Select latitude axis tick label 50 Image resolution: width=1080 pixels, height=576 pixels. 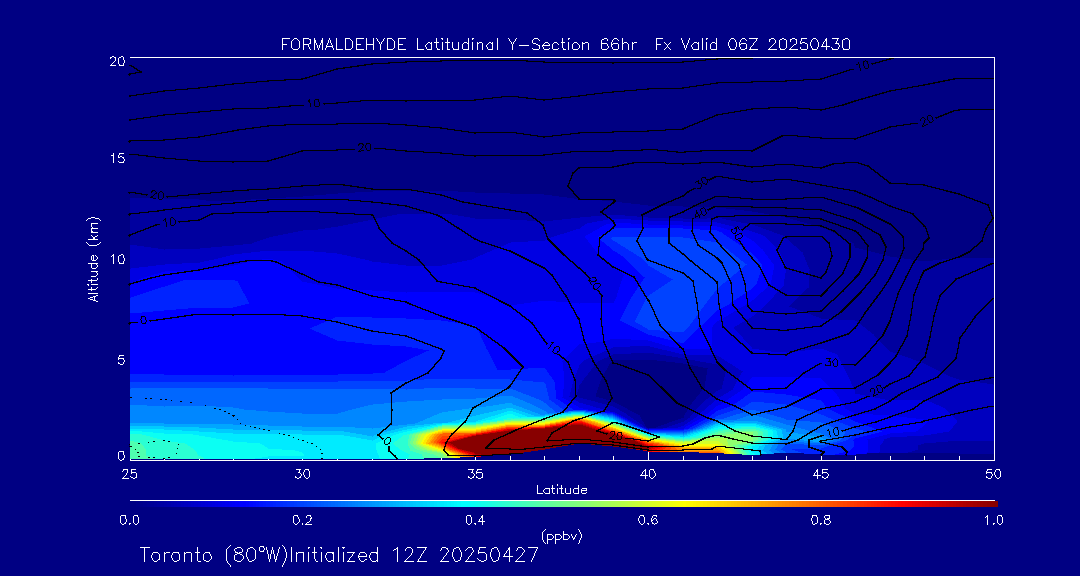tap(994, 474)
